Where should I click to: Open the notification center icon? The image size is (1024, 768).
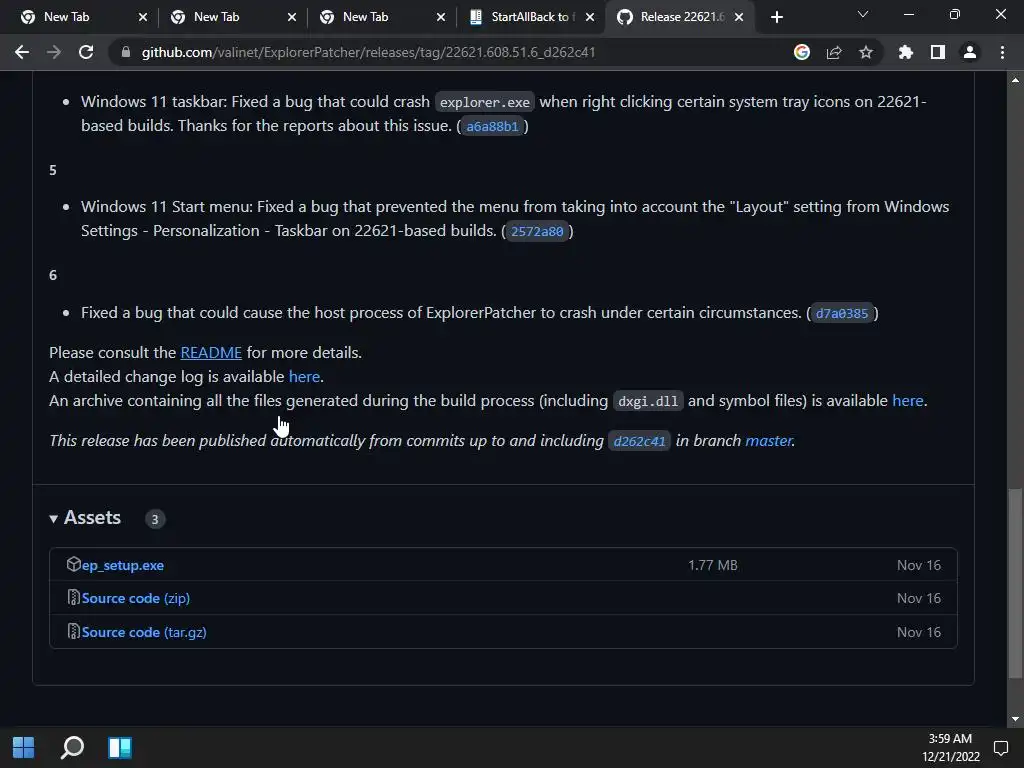click(1000, 748)
